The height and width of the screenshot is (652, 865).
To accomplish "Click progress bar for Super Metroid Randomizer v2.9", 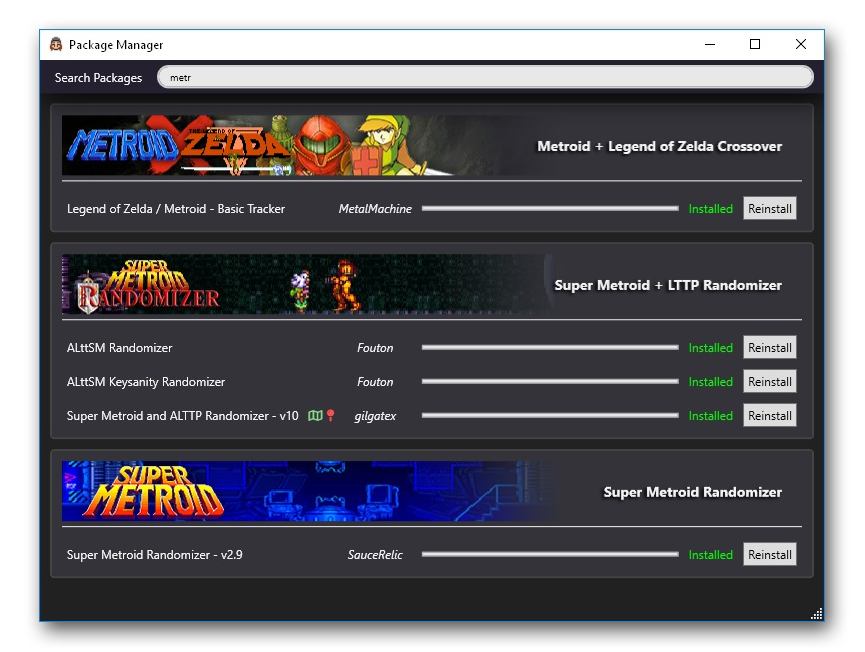I will (550, 554).
